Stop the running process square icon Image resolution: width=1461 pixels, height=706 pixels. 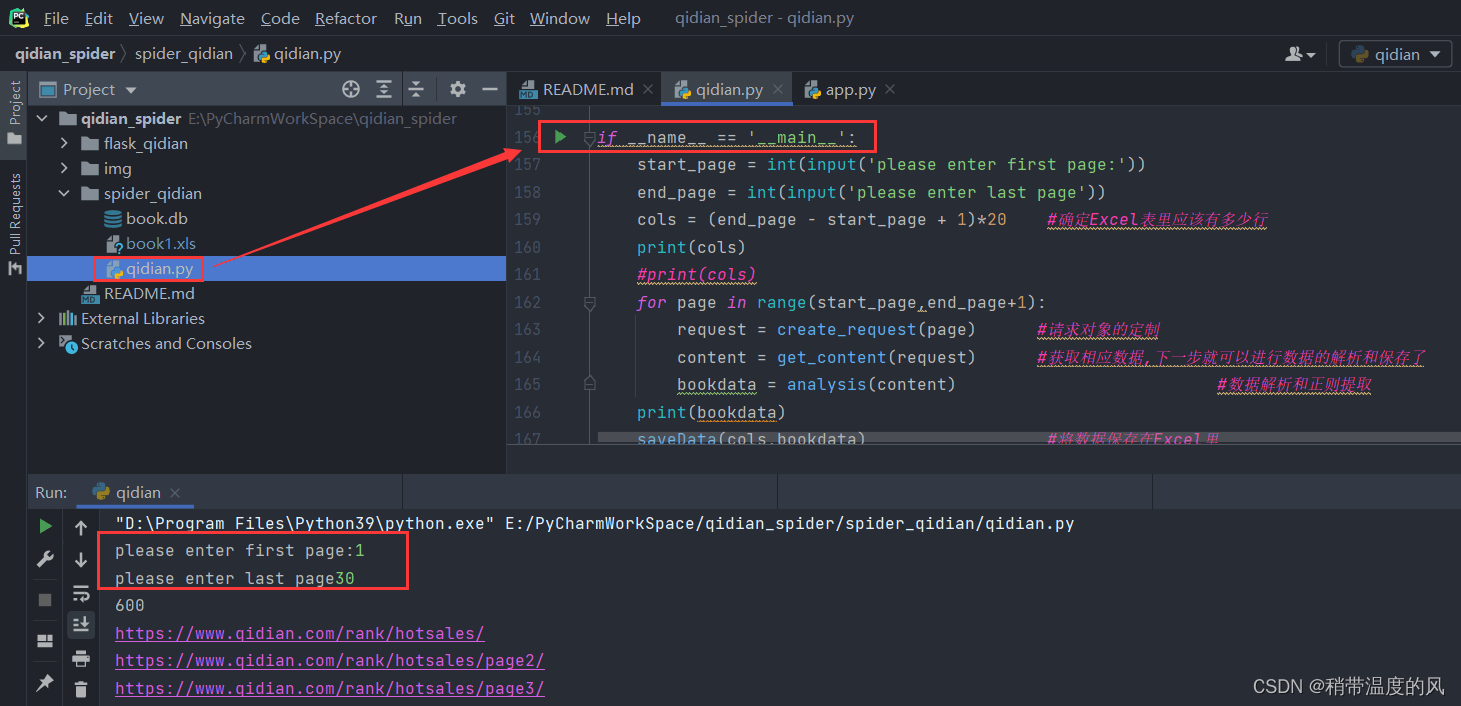click(x=45, y=600)
